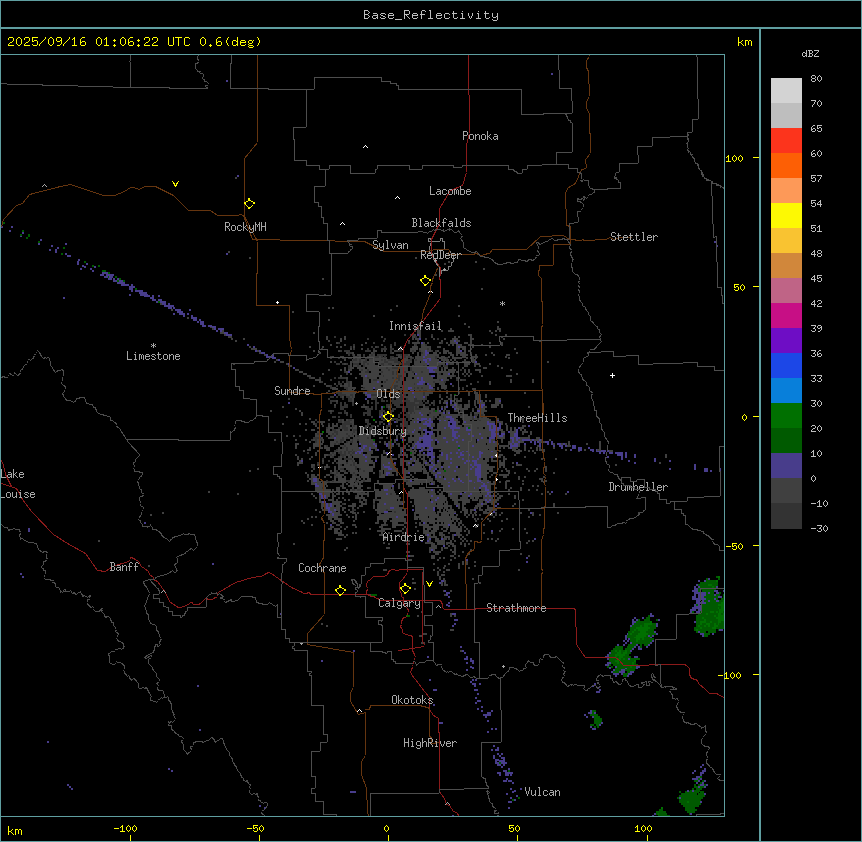Click the Strathmore label
Viewport: 862px width, 842px height.
tap(516, 608)
